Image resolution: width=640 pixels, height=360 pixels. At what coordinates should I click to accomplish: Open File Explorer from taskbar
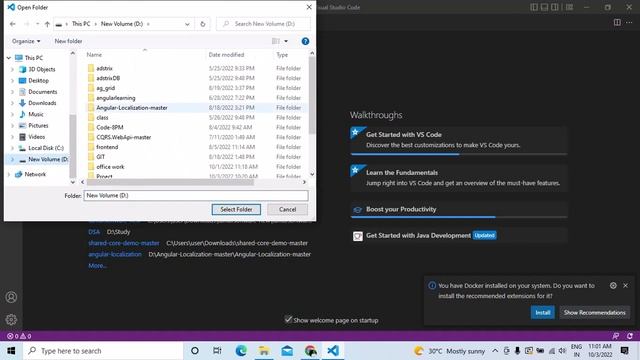[264, 351]
